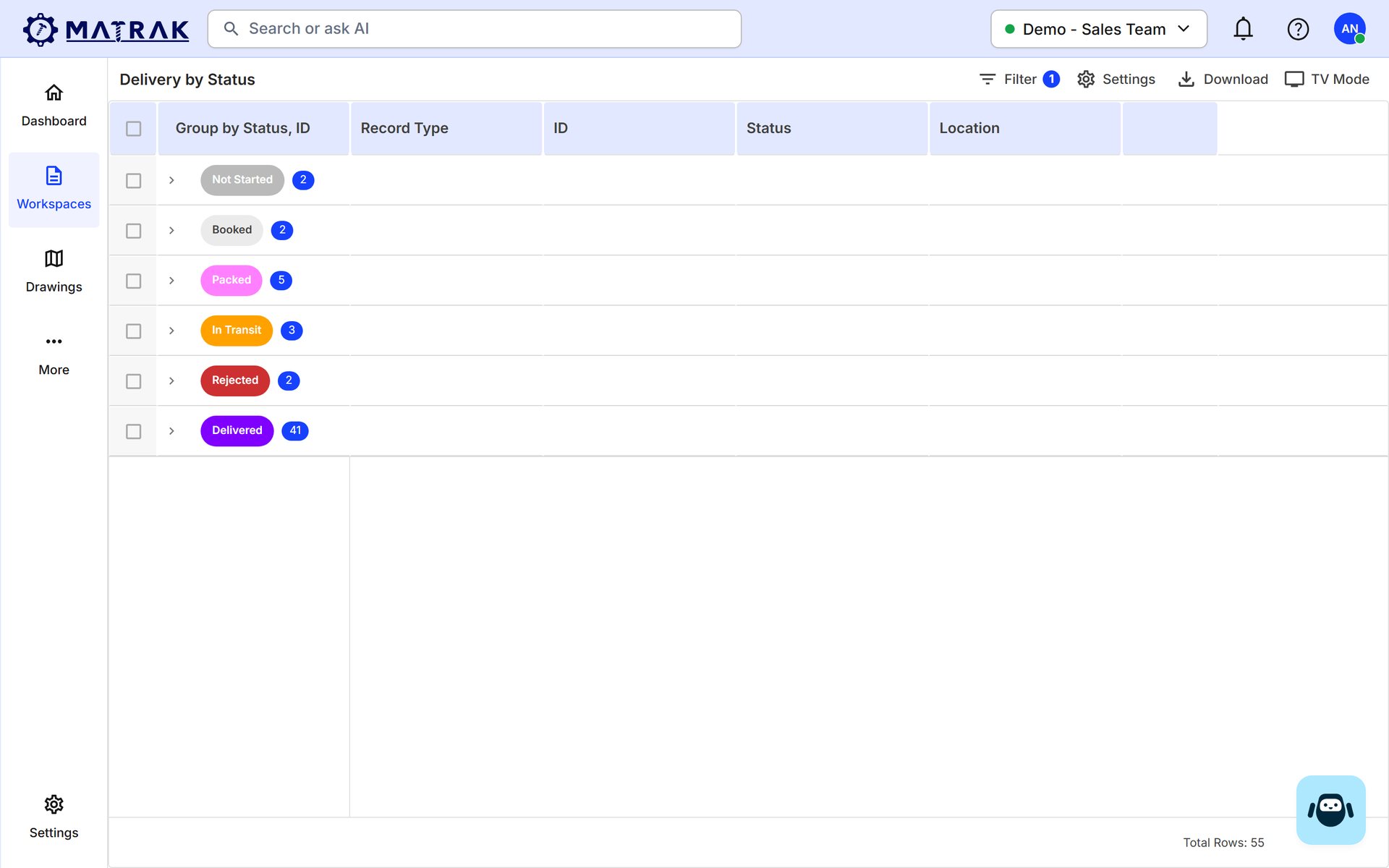Expand the Packed group
The image size is (1389, 868).
pos(171,281)
